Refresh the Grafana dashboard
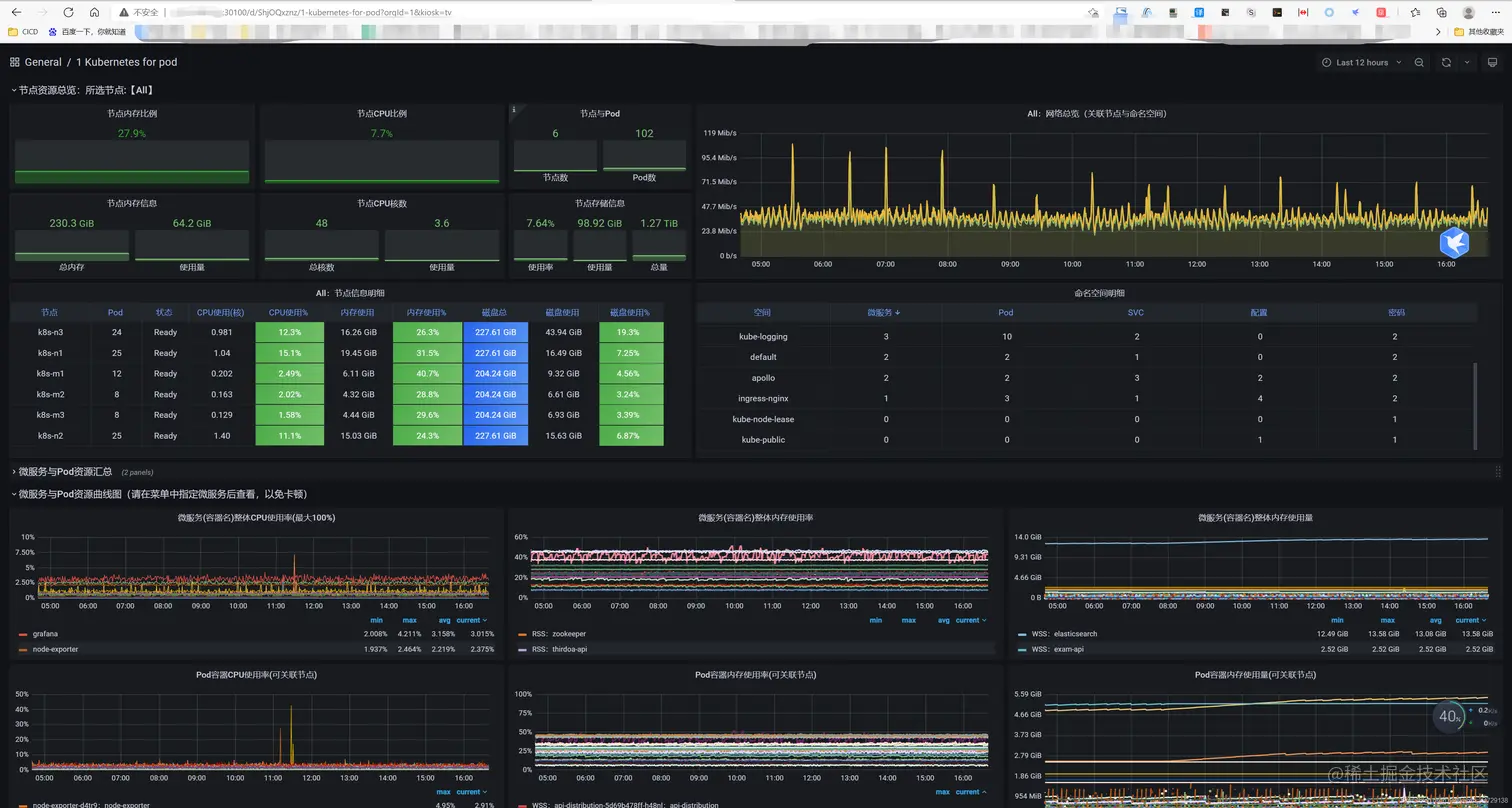This screenshot has height=808, width=1512. (1446, 62)
